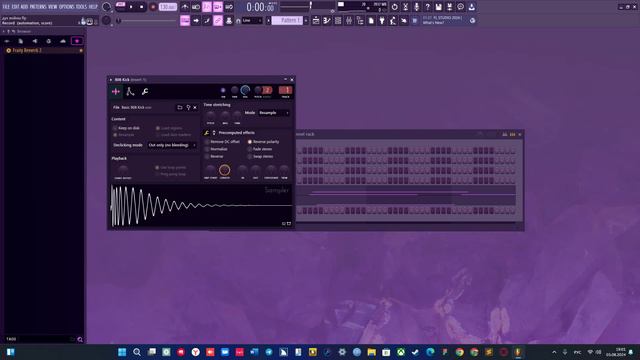The width and height of the screenshot is (640, 360).
Task: Open the FILE menu
Action: tap(6, 7)
